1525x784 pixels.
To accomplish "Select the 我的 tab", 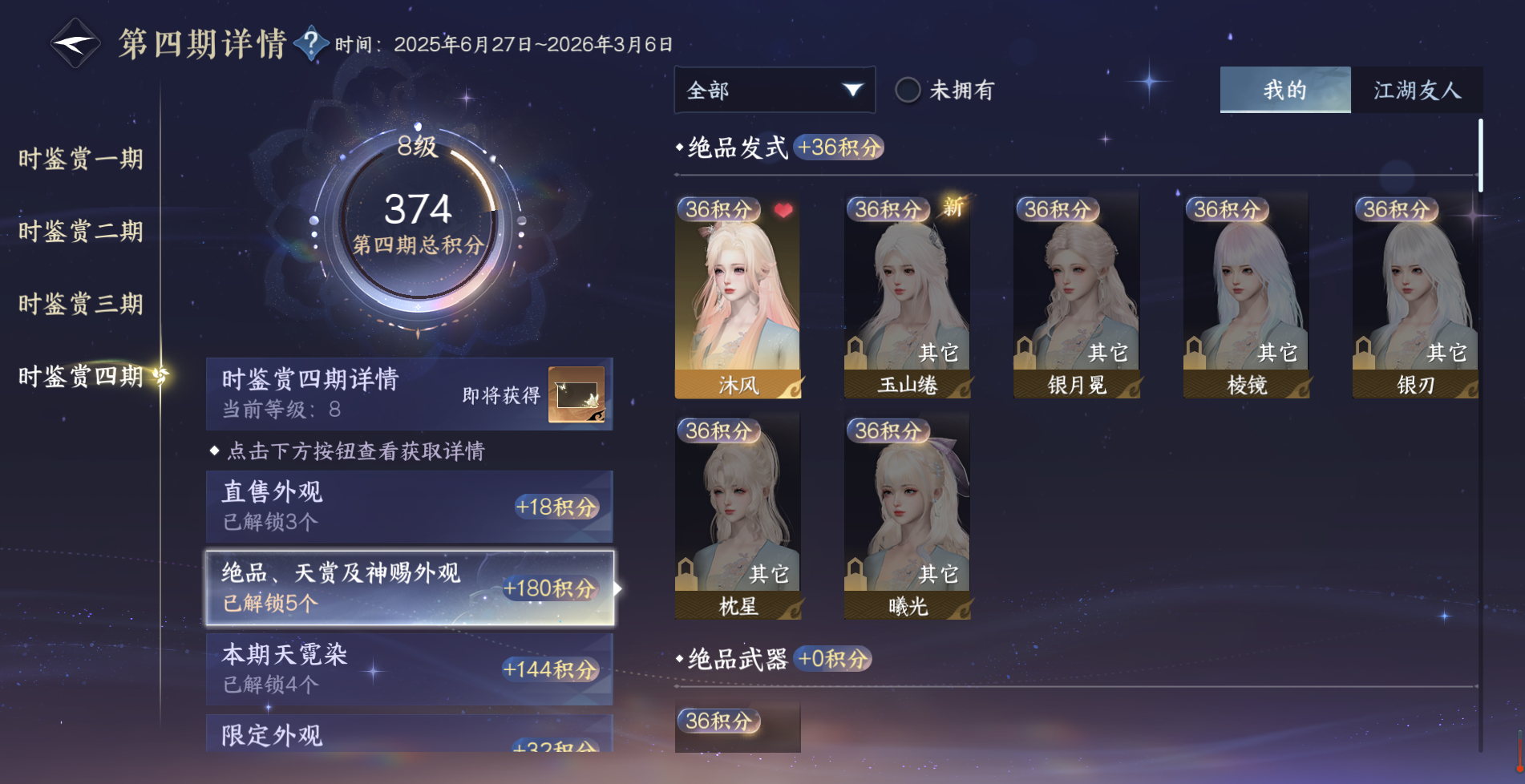I will coord(1285,90).
